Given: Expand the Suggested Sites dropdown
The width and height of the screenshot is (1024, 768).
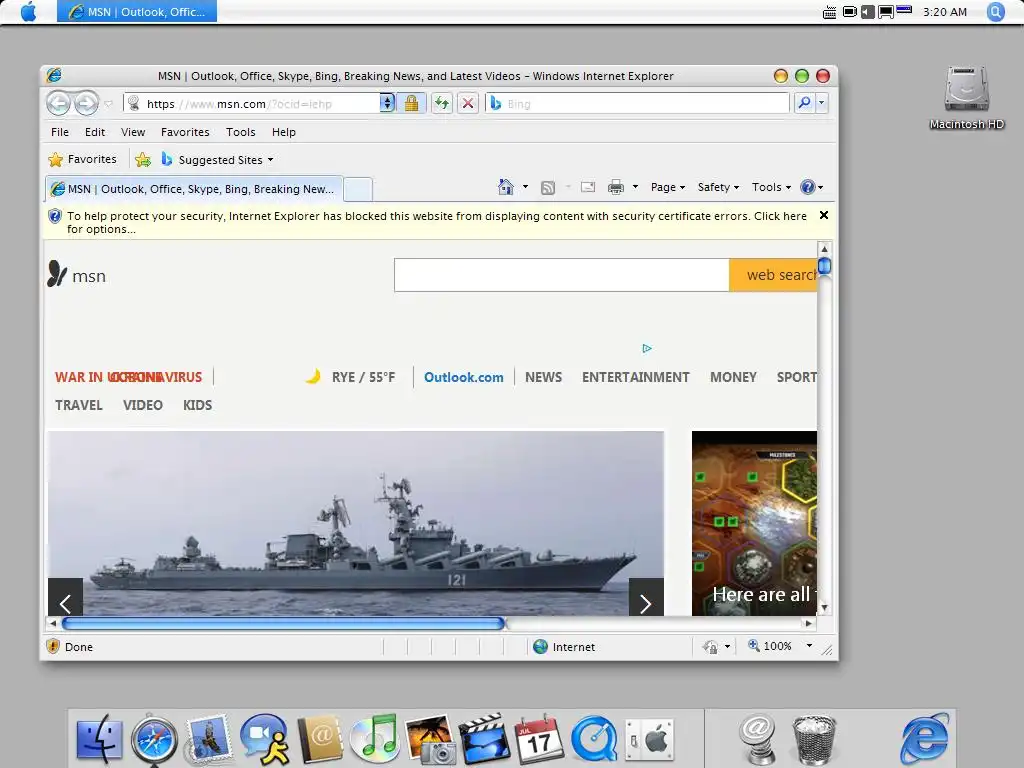Looking at the screenshot, I should coord(270,160).
